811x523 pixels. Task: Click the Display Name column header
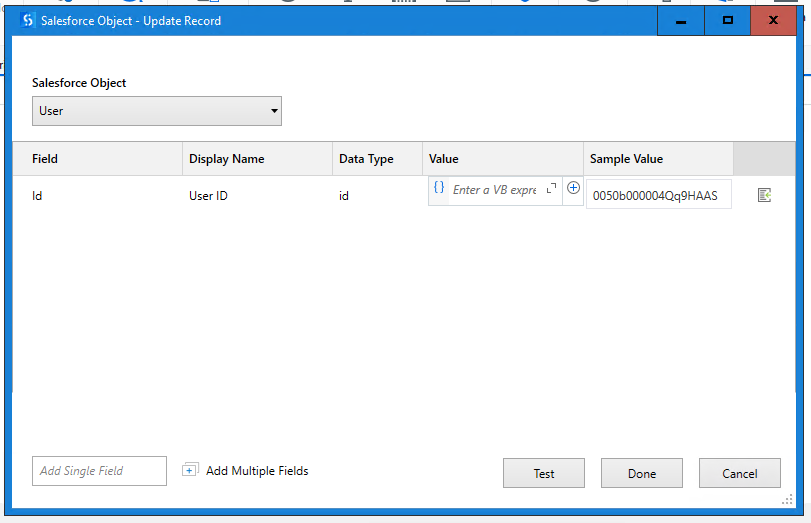257,159
